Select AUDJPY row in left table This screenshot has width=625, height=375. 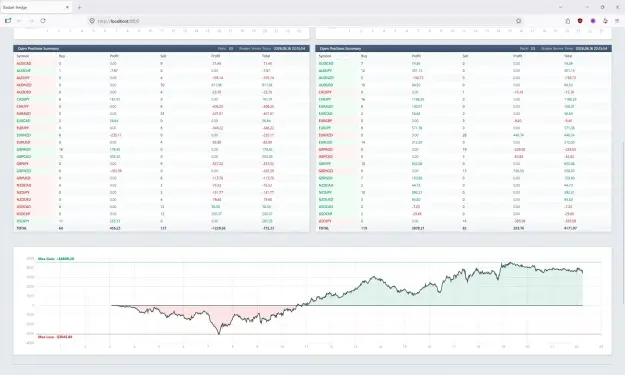click(x=161, y=78)
